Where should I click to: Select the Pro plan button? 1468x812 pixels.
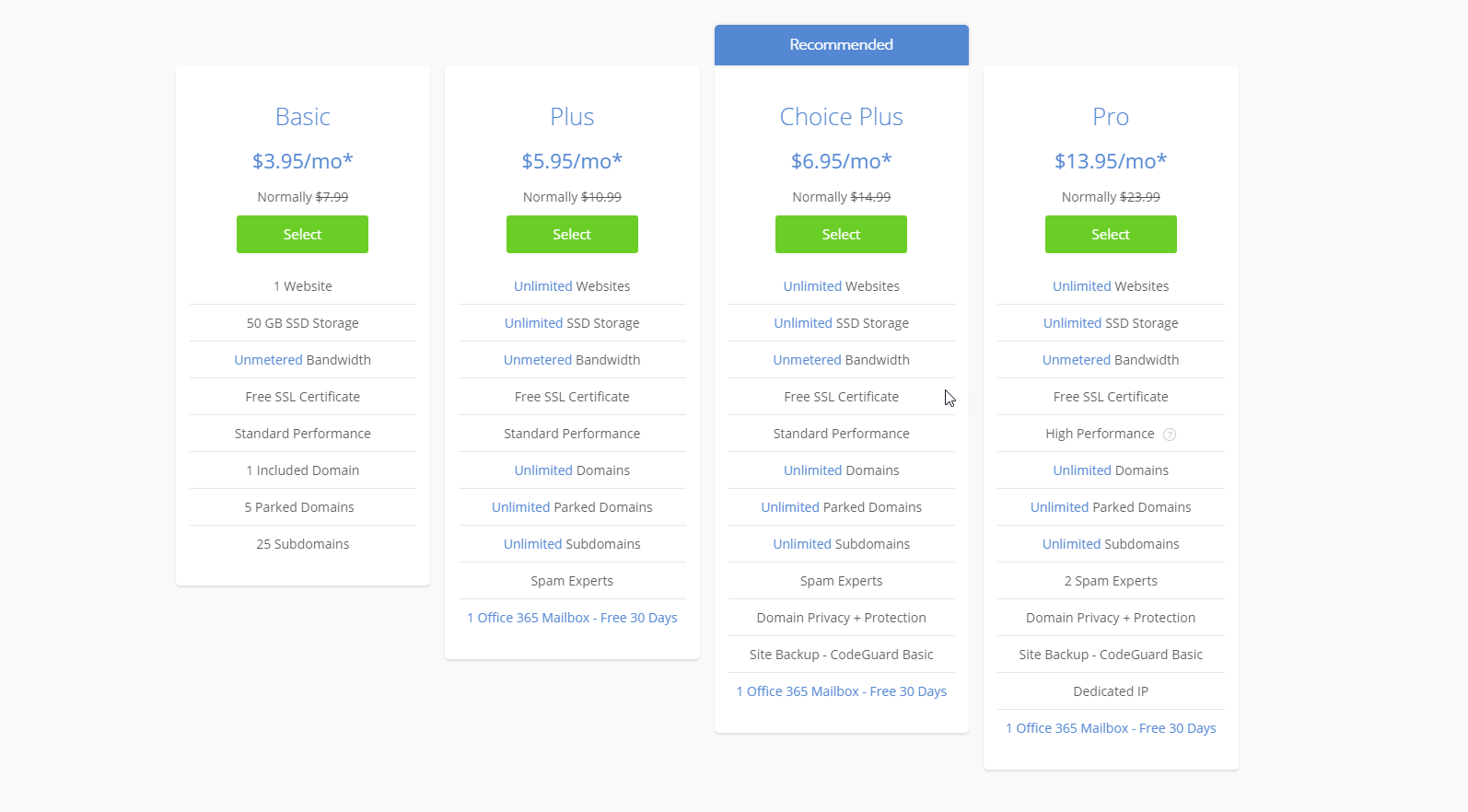[1111, 234]
